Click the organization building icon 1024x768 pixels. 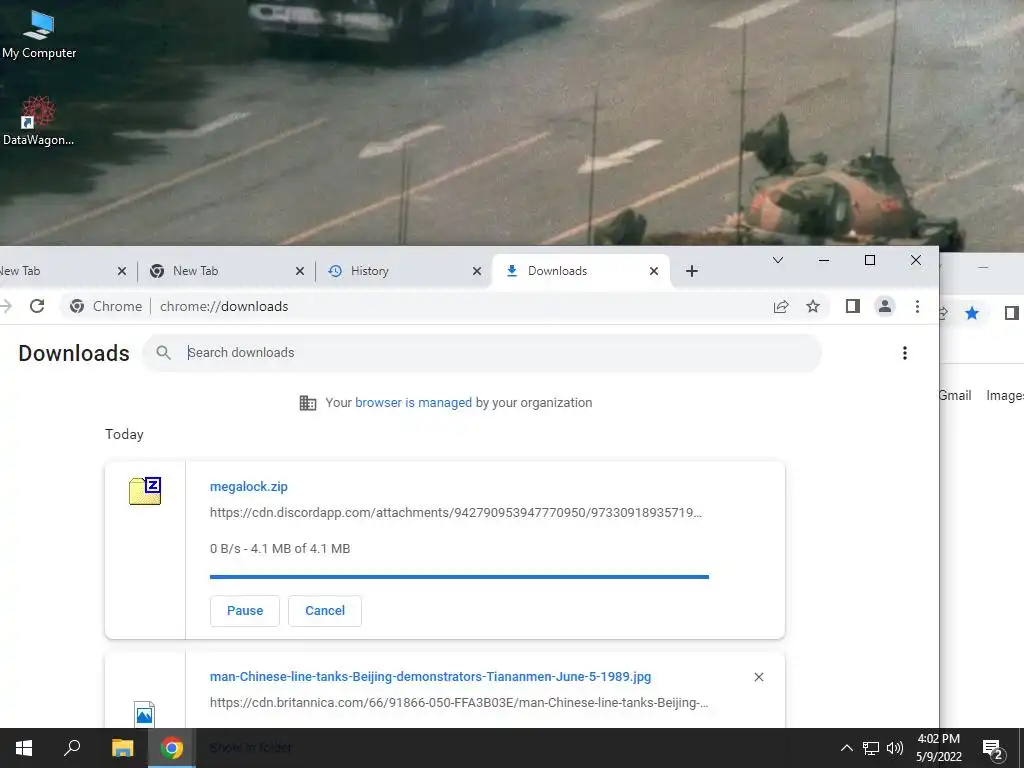(x=308, y=403)
